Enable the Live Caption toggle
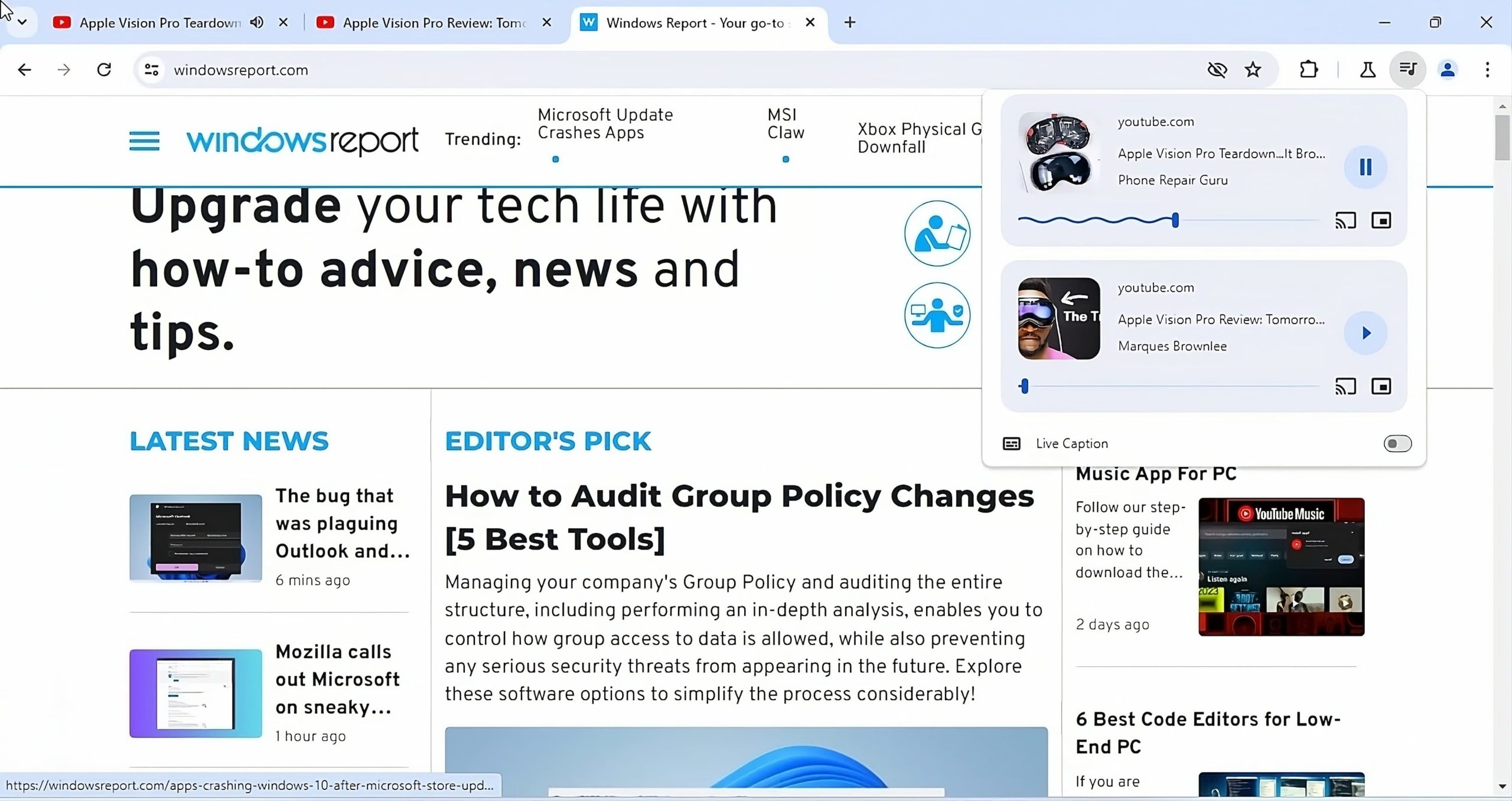The width and height of the screenshot is (1512, 801). 1397,443
